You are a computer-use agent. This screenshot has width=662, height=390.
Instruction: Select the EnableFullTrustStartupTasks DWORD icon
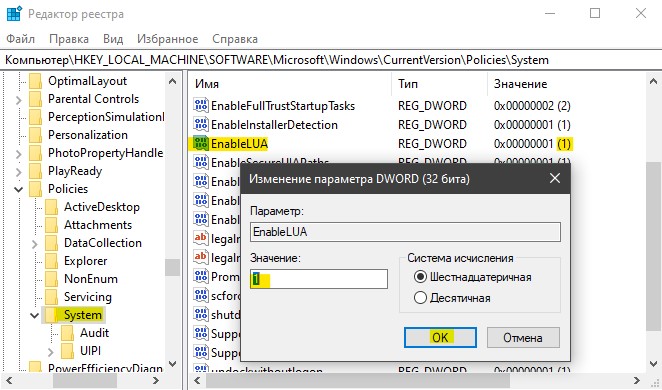[x=201, y=105]
